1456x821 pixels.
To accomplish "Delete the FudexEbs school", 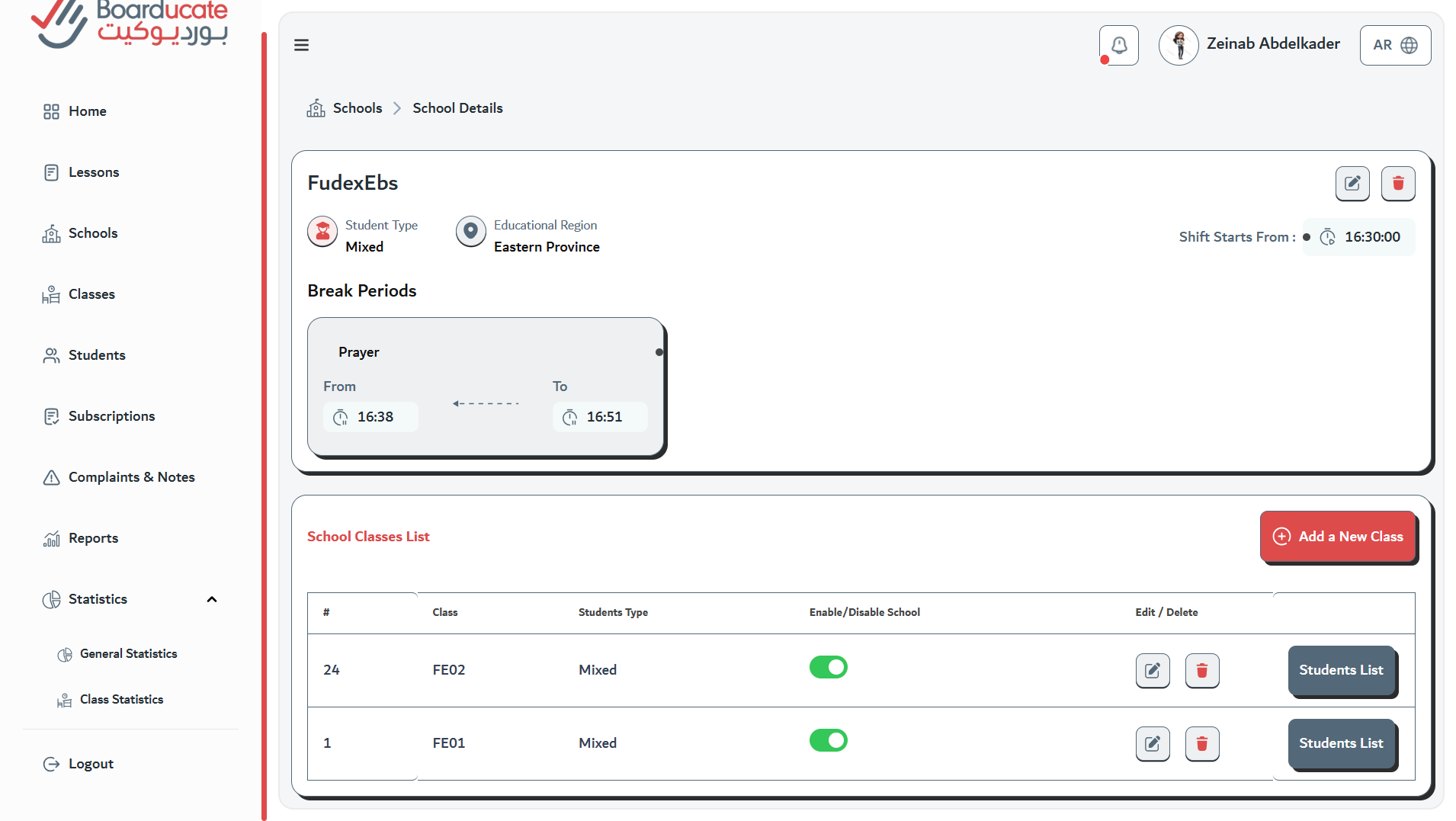I will tap(1398, 184).
